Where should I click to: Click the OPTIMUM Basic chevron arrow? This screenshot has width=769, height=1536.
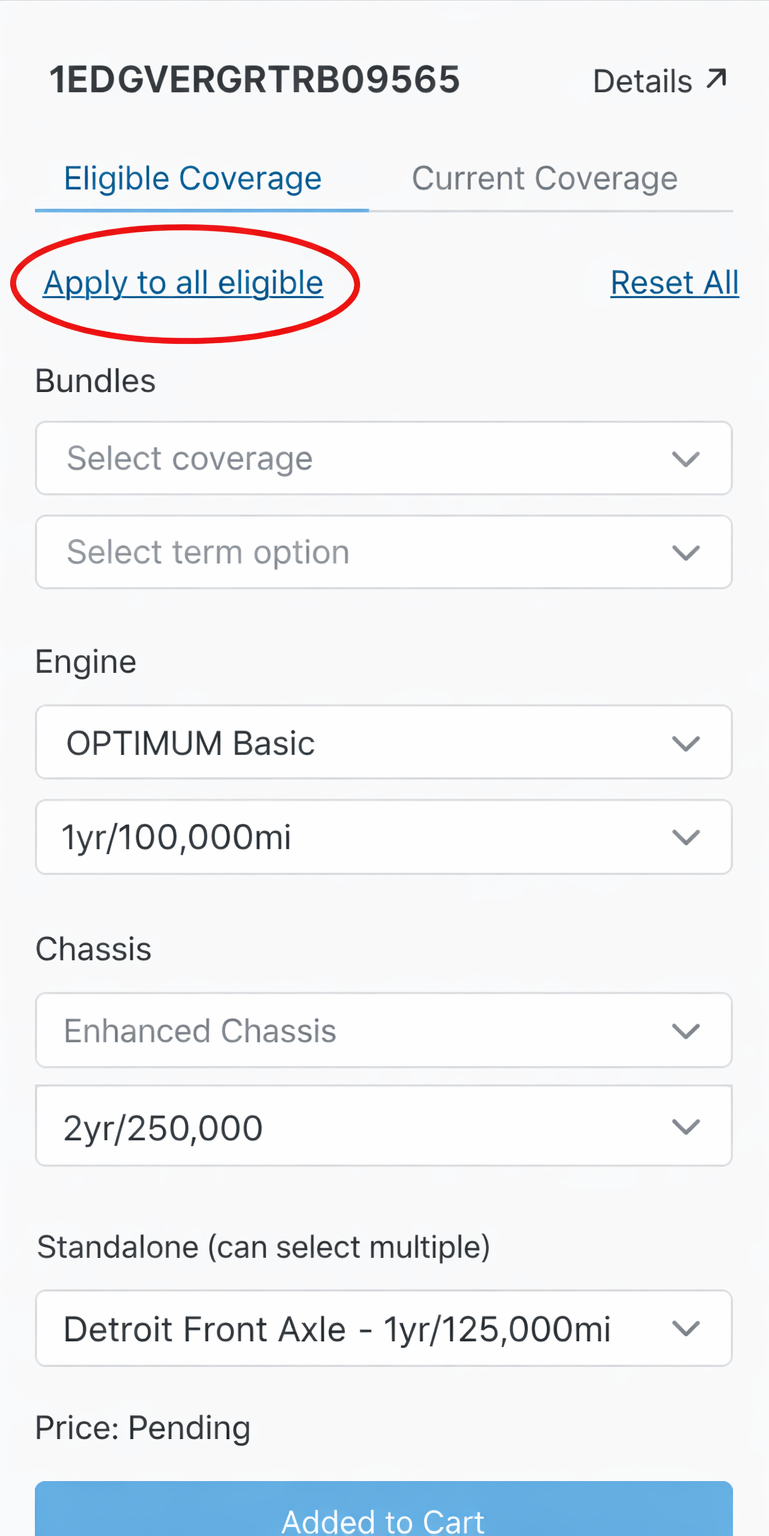[x=686, y=744]
